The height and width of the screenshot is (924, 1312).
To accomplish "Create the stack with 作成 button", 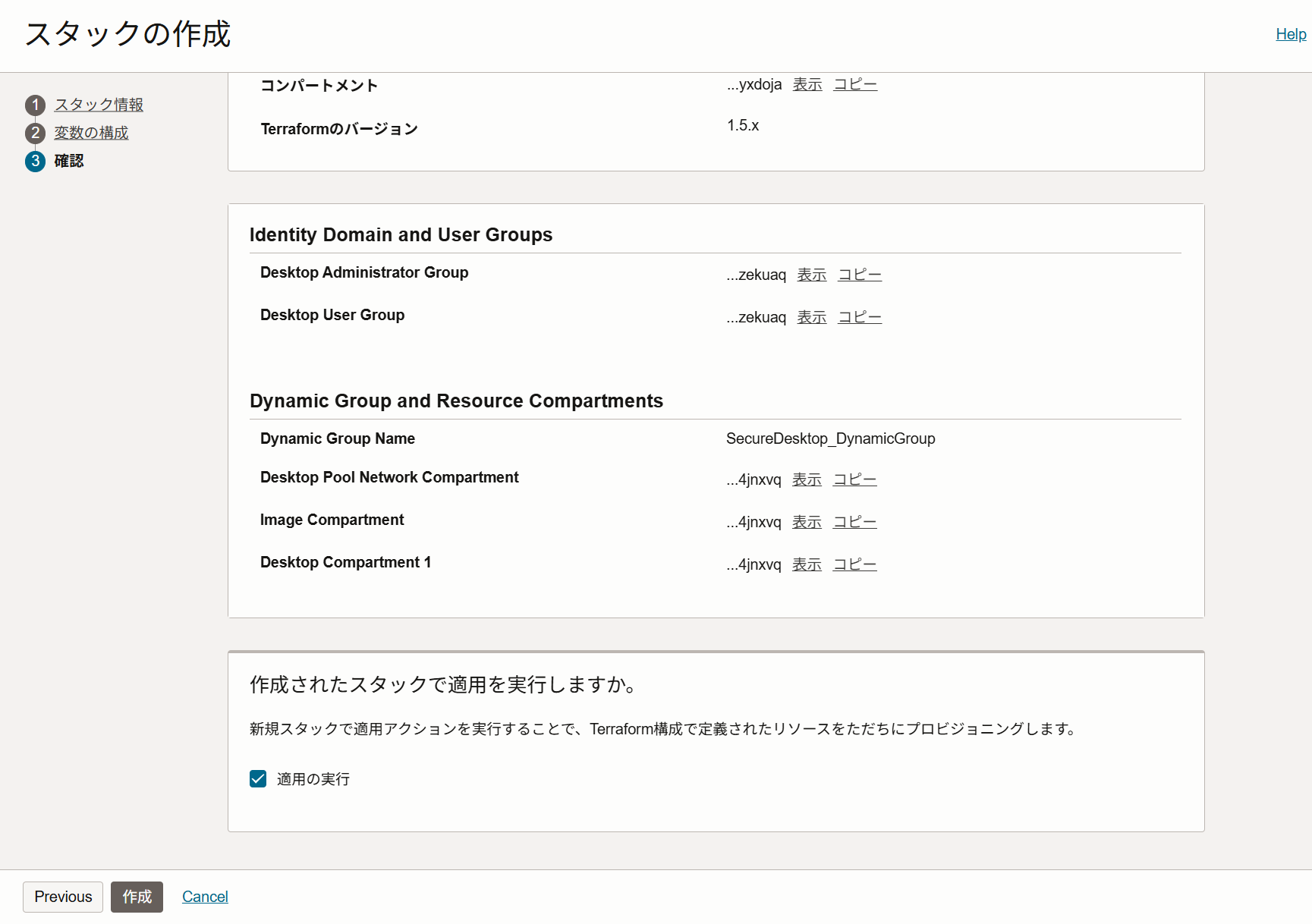I will point(137,897).
